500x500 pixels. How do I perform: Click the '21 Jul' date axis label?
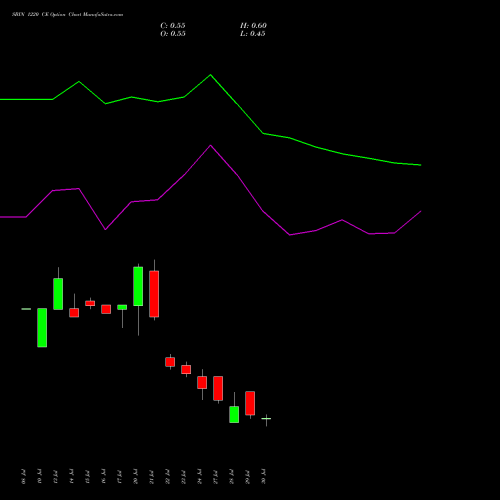click(x=151, y=477)
